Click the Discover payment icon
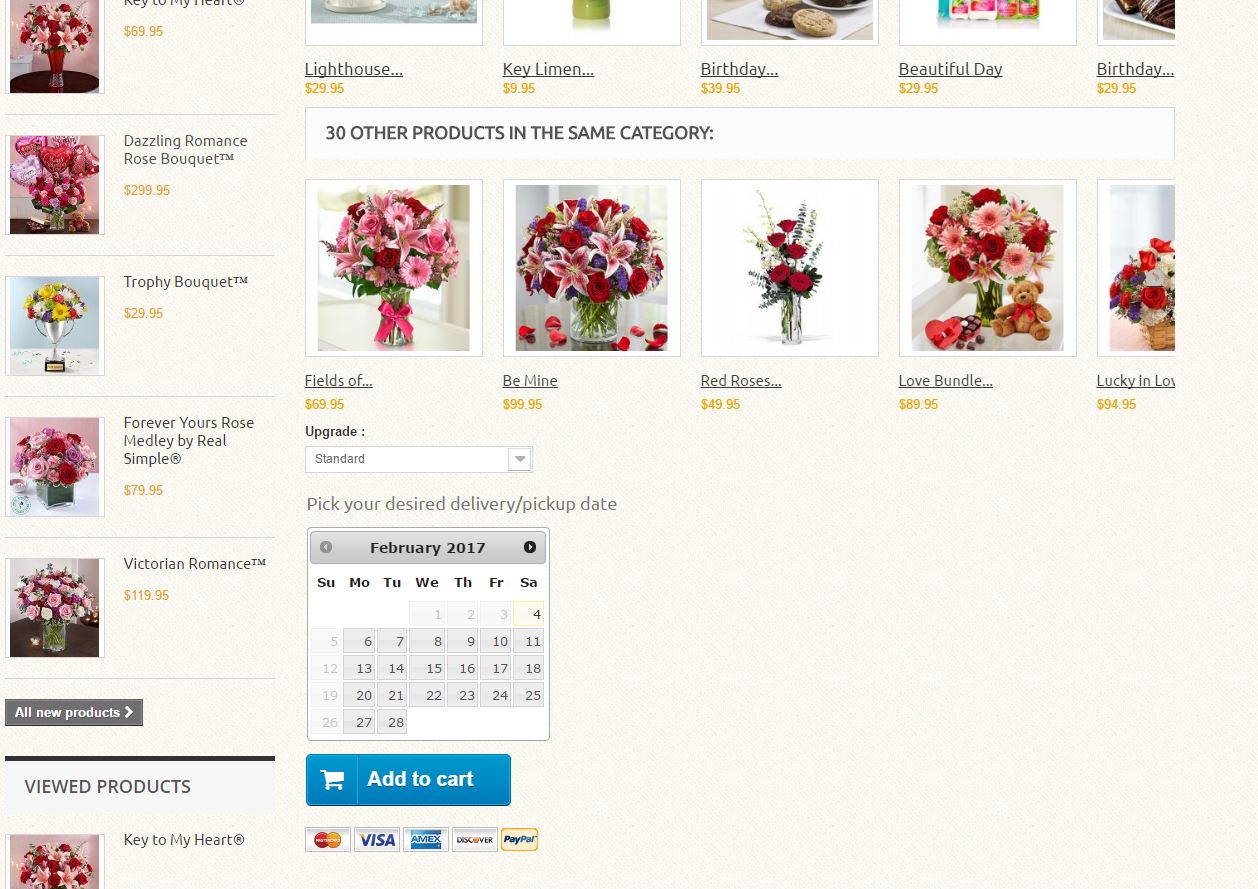The width and height of the screenshot is (1258, 889). [x=475, y=840]
